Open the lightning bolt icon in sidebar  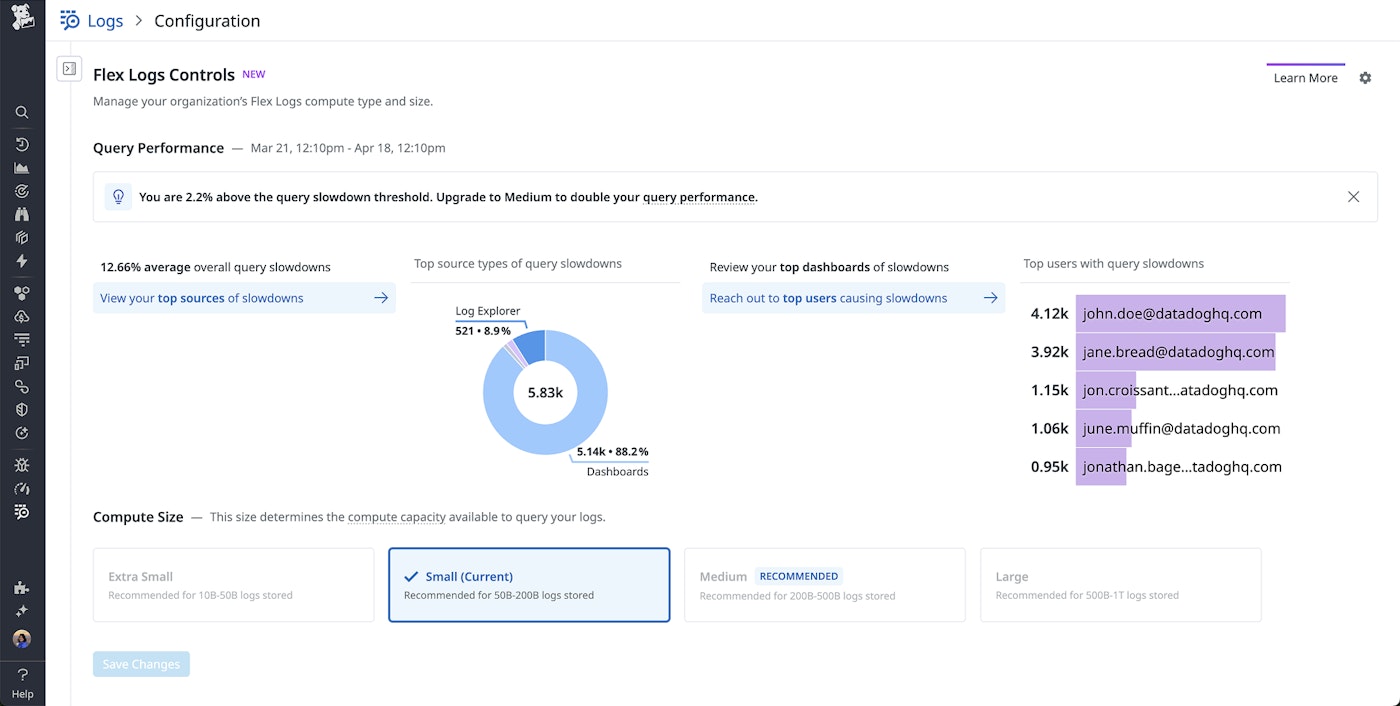click(x=22, y=261)
